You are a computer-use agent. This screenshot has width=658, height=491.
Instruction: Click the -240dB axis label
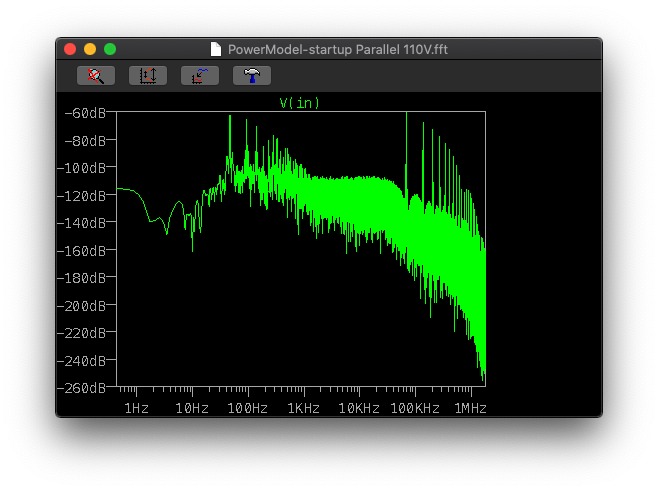(82, 360)
